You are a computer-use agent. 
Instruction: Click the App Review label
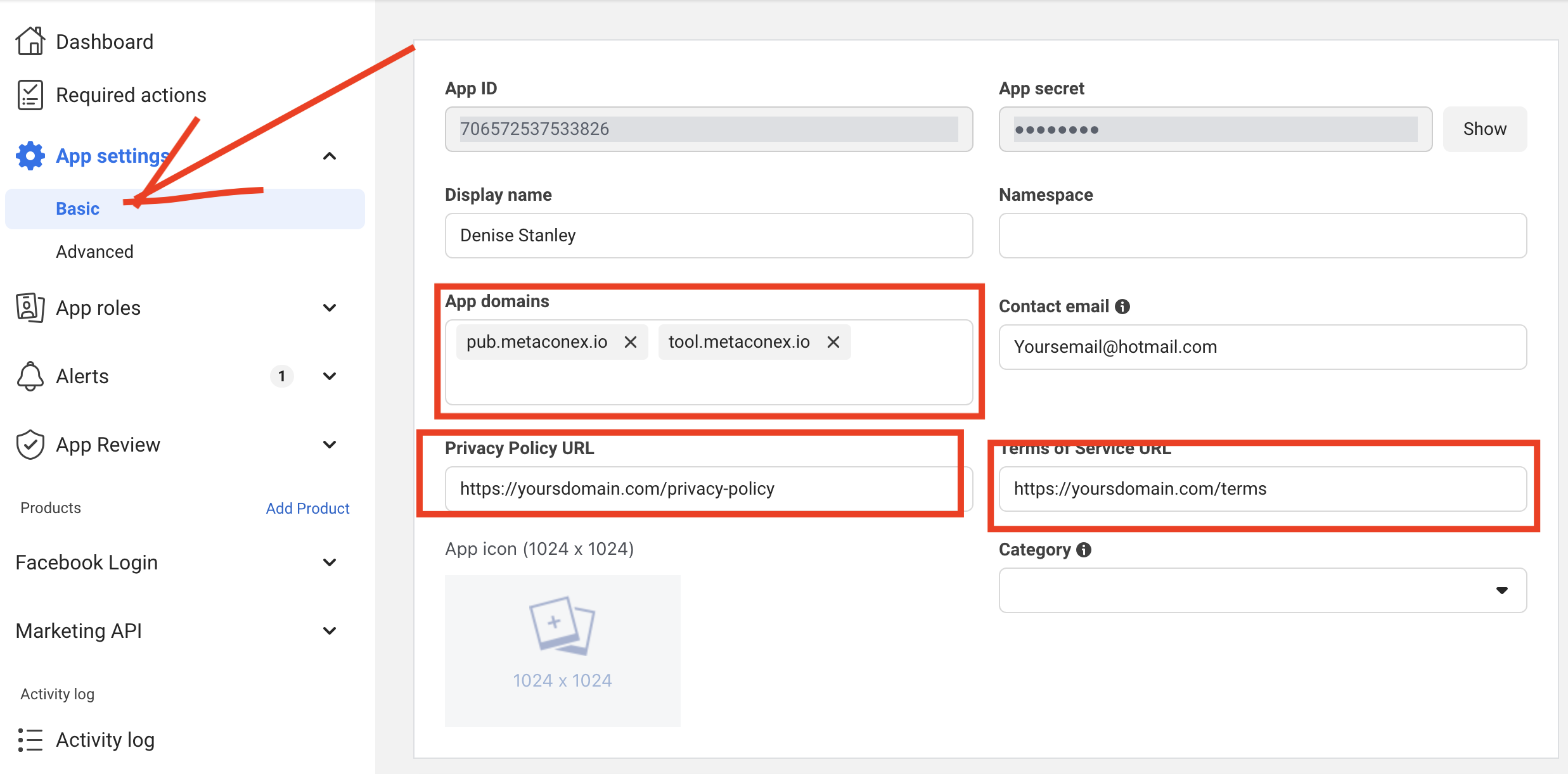(108, 445)
